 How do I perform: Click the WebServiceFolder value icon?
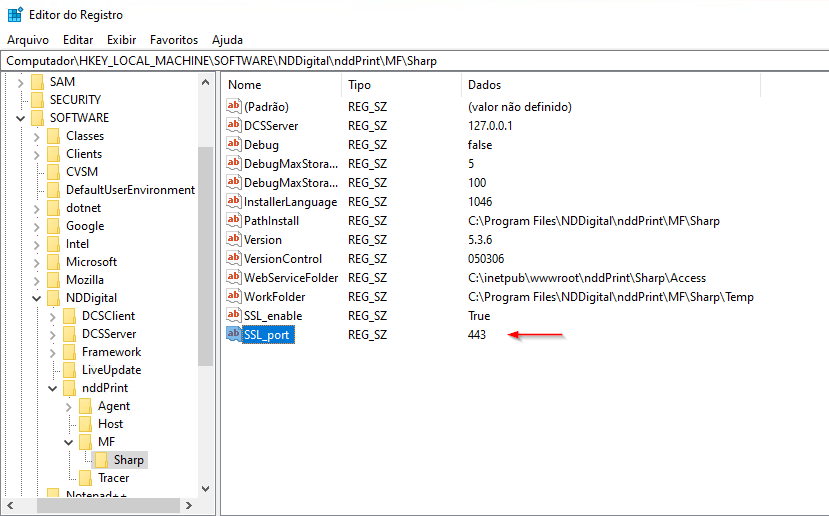pyautogui.click(x=233, y=278)
